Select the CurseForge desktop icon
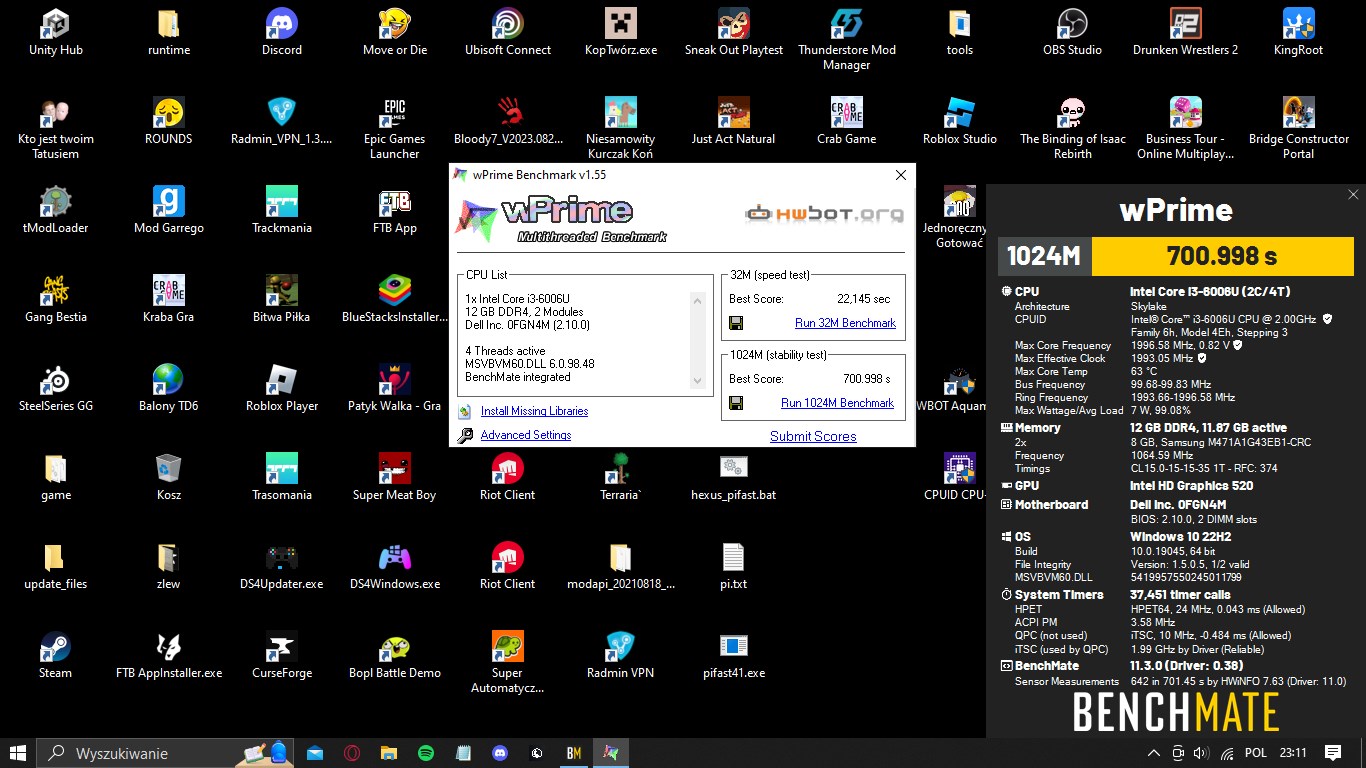 (282, 655)
